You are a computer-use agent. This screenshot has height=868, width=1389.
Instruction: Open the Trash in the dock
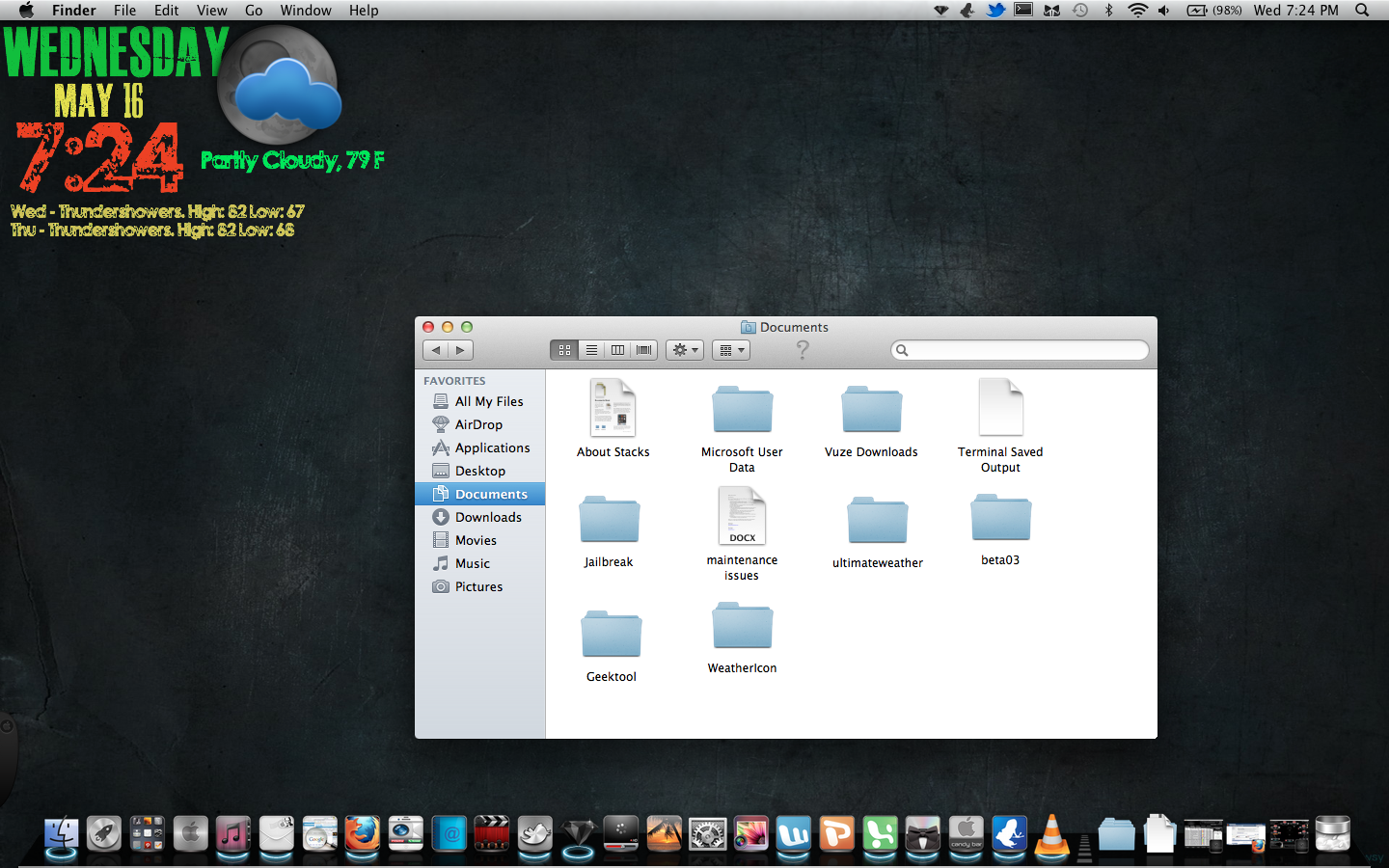[x=1332, y=833]
